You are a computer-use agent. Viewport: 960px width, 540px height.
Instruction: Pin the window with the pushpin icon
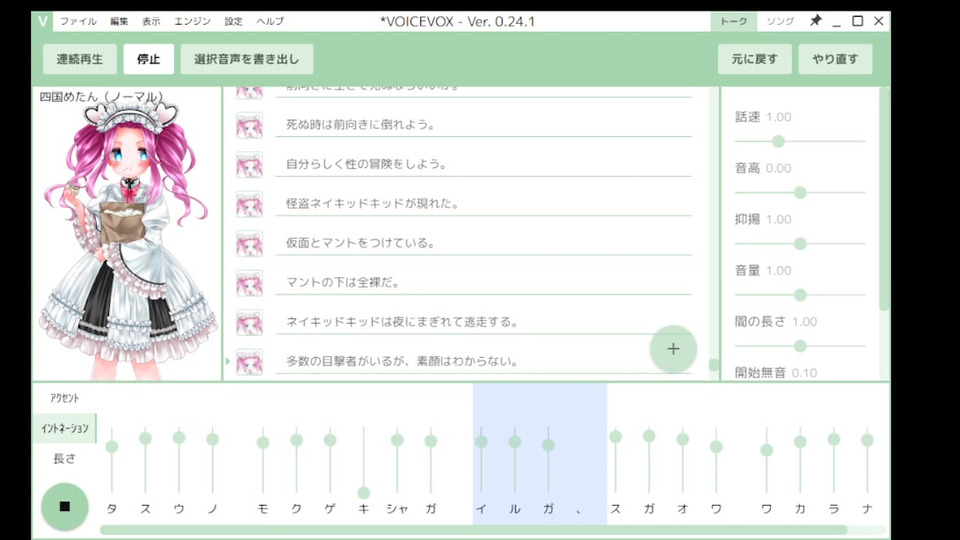coord(816,21)
